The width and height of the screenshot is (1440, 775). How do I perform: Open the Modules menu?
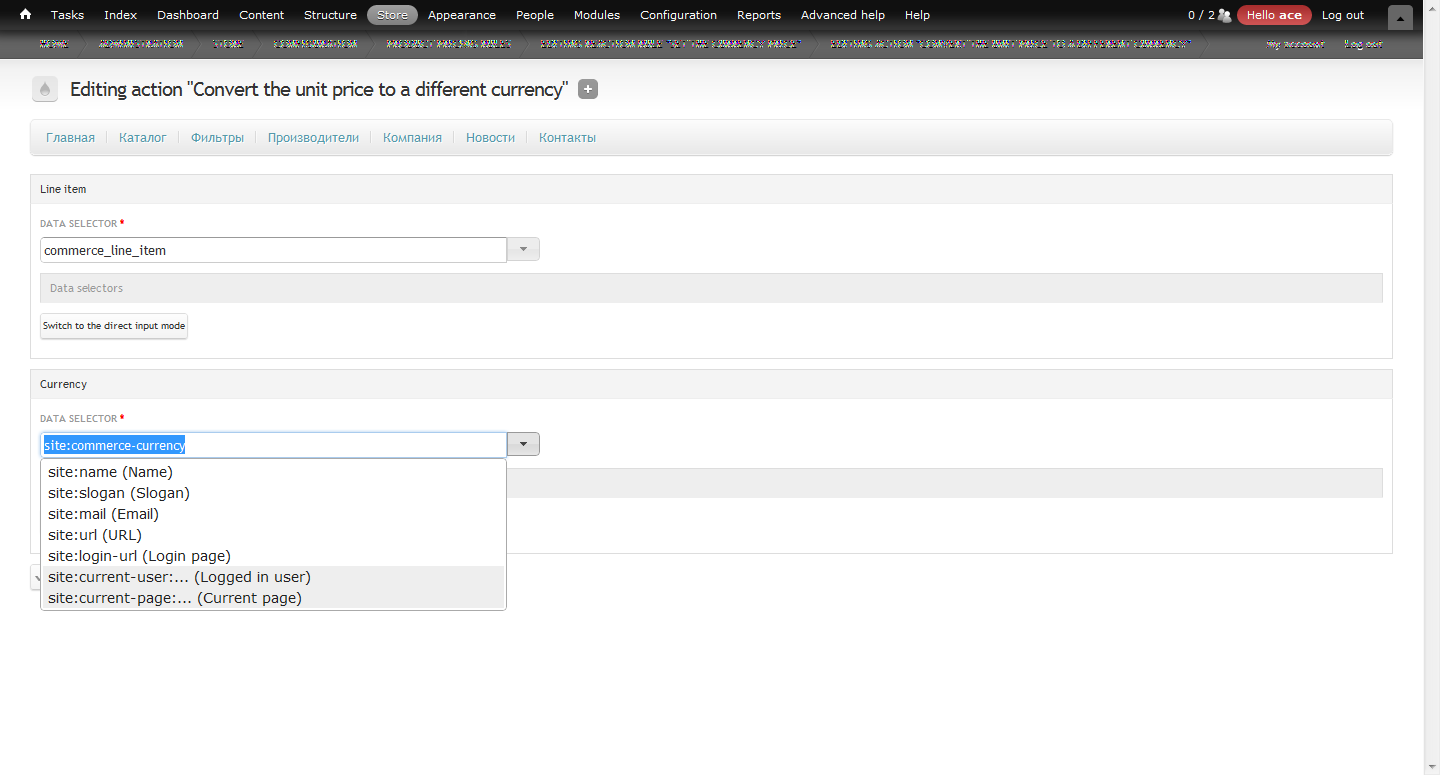596,14
